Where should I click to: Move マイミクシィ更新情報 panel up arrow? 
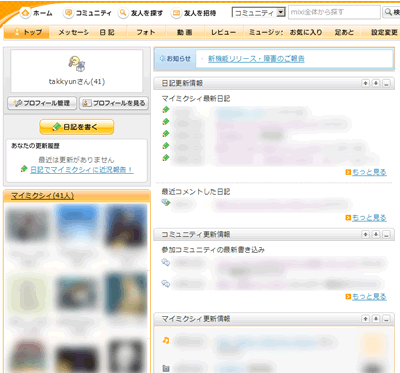(x=366, y=319)
